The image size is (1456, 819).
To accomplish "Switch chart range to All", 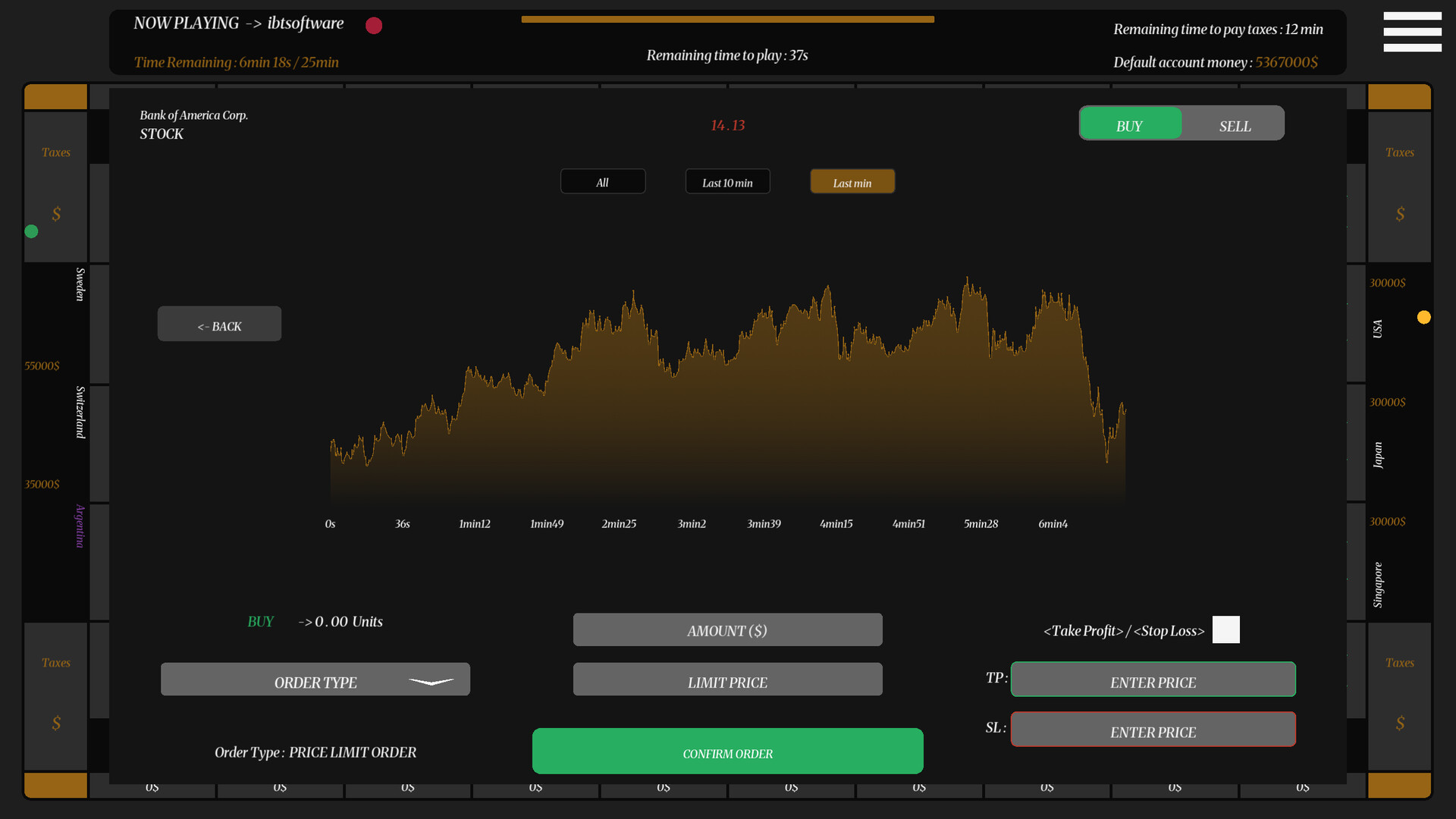I will (602, 181).
